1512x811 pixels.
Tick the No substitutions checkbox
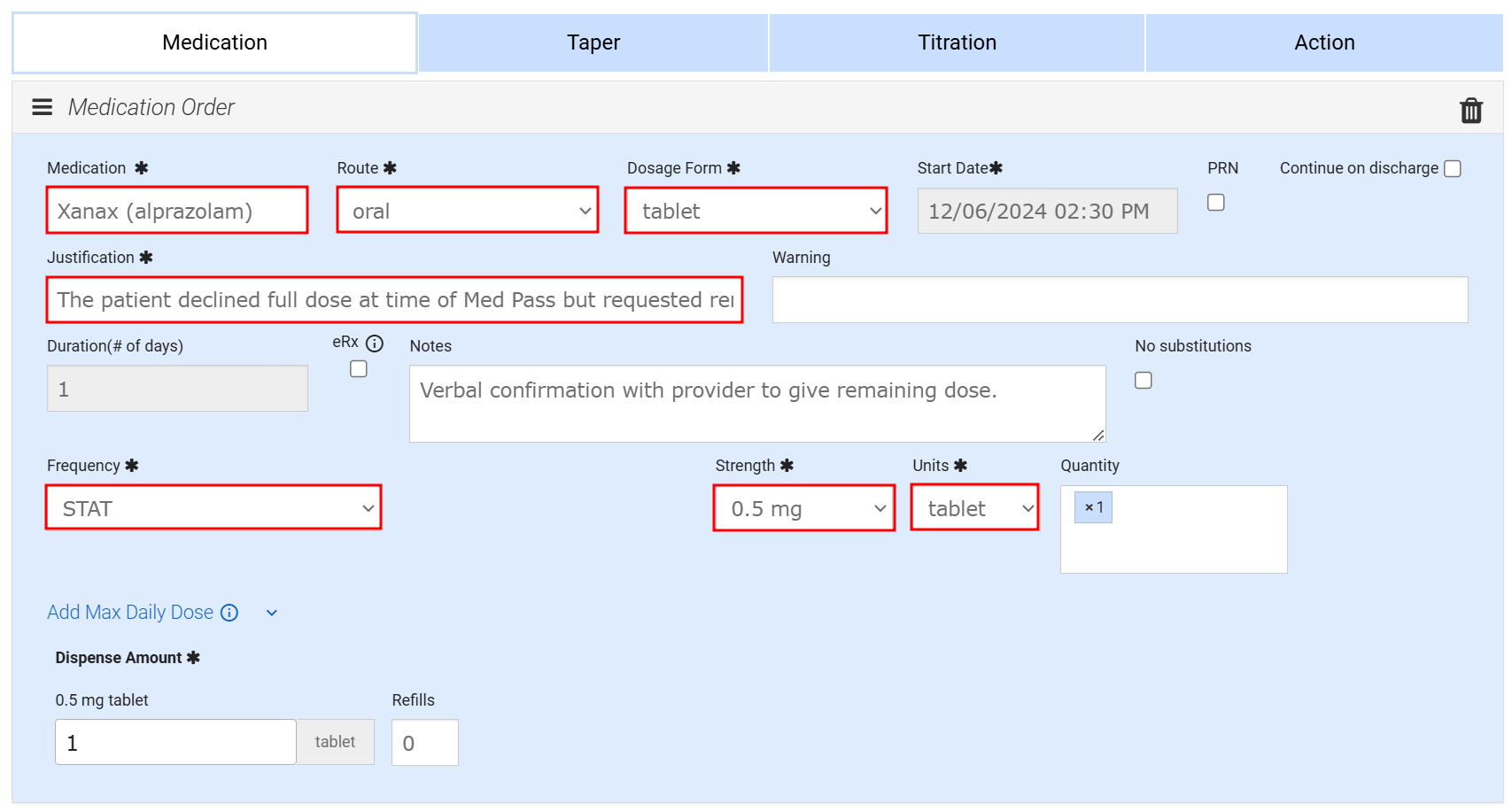(x=1144, y=380)
